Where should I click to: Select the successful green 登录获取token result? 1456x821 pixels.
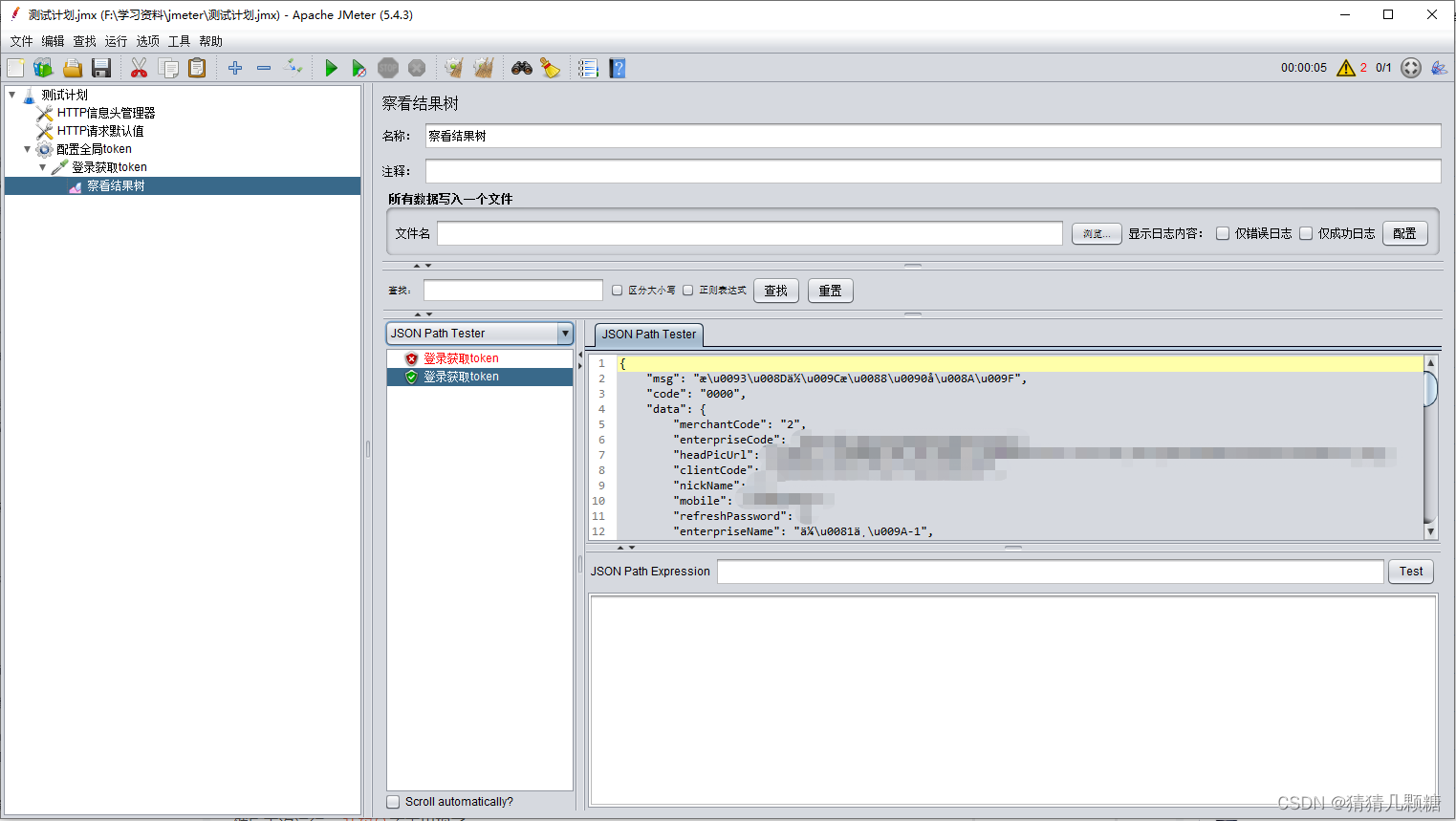pyautogui.click(x=461, y=377)
